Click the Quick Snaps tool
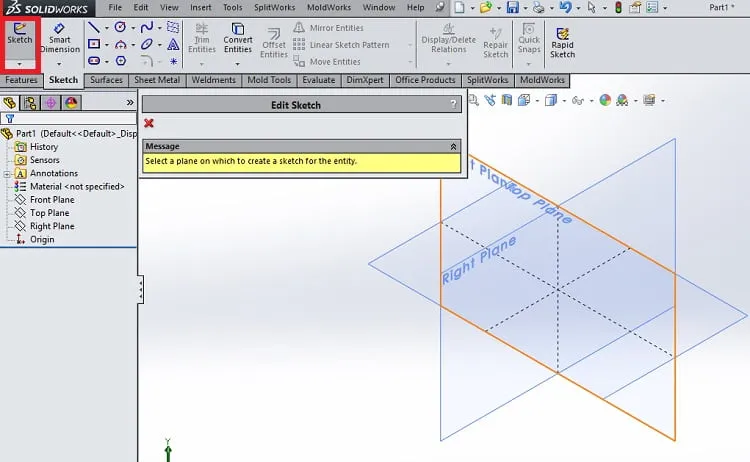The height and width of the screenshot is (462, 750). pyautogui.click(x=529, y=38)
